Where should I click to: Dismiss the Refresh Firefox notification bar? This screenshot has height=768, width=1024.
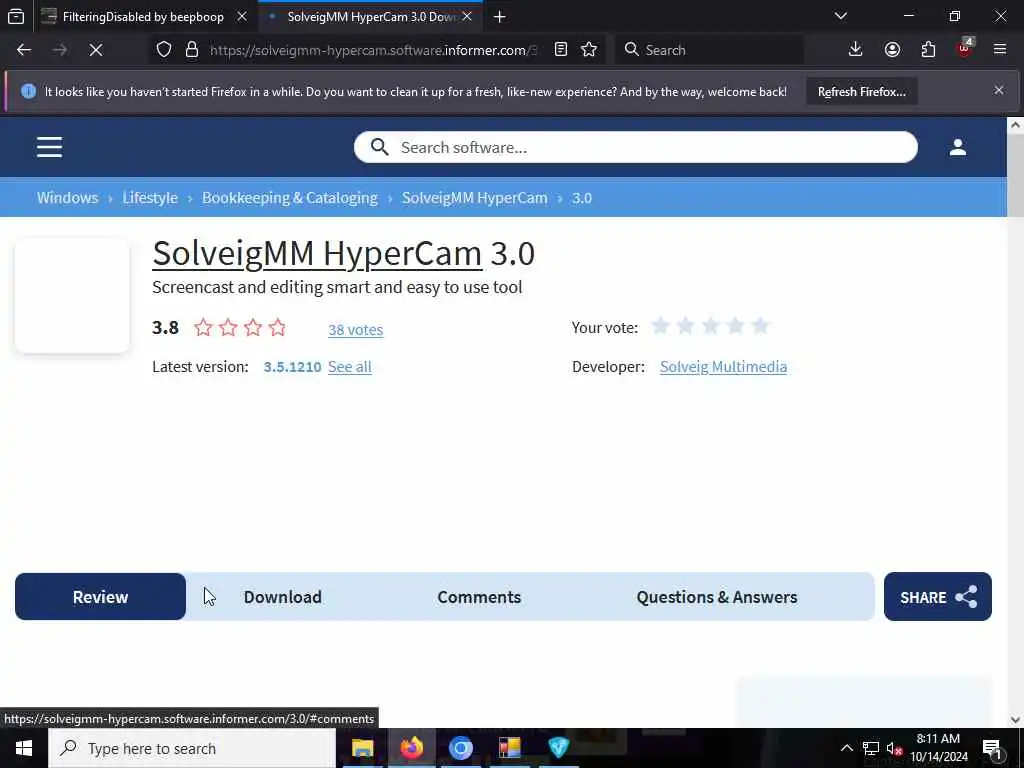(x=999, y=91)
